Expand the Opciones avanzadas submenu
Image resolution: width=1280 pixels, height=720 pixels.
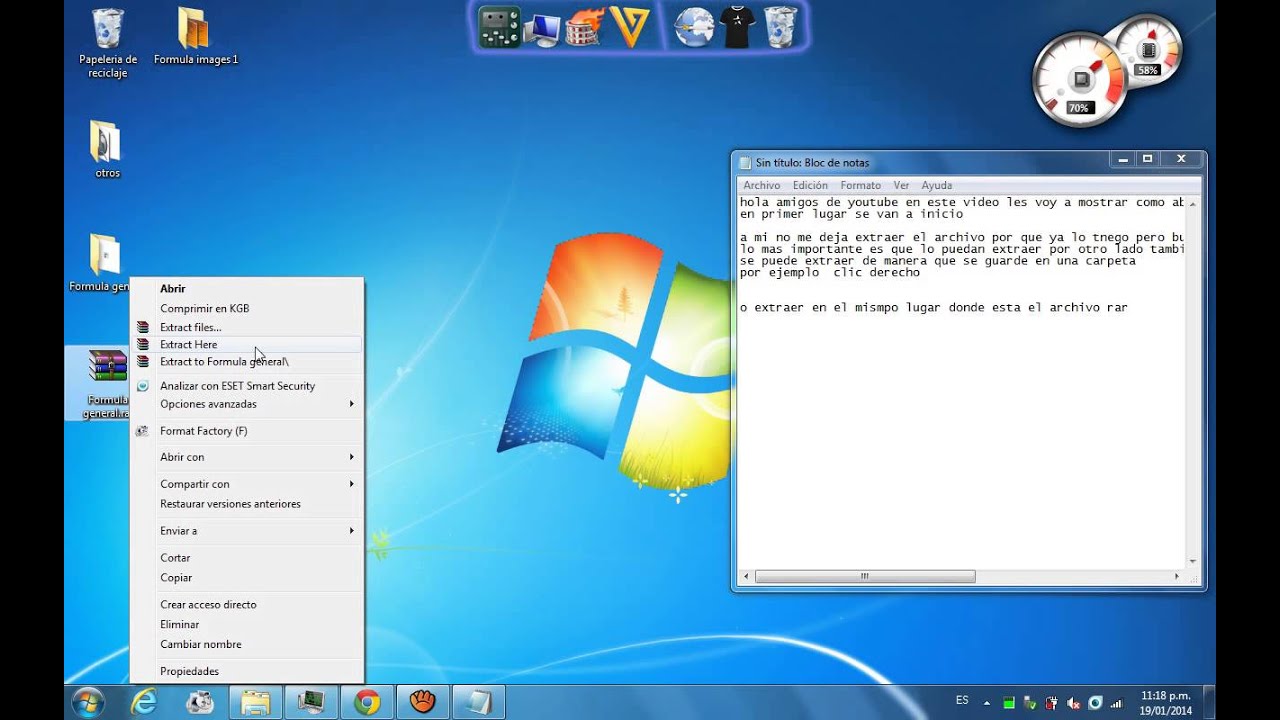point(247,404)
